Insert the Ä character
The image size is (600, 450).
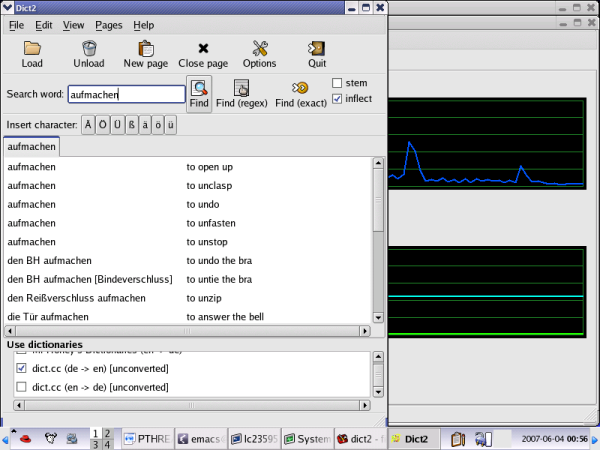[88, 125]
